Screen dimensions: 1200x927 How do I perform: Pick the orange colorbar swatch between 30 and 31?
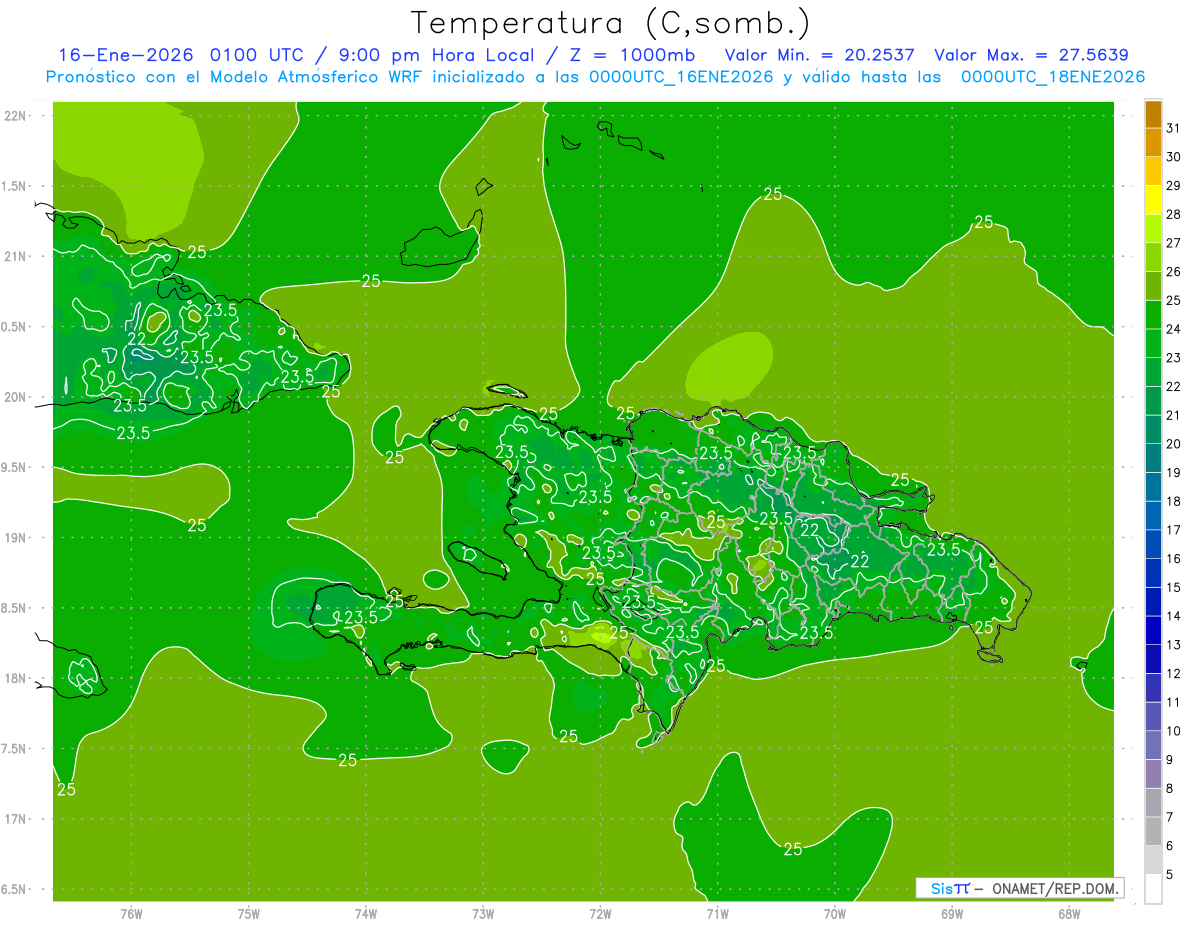coord(1153,142)
